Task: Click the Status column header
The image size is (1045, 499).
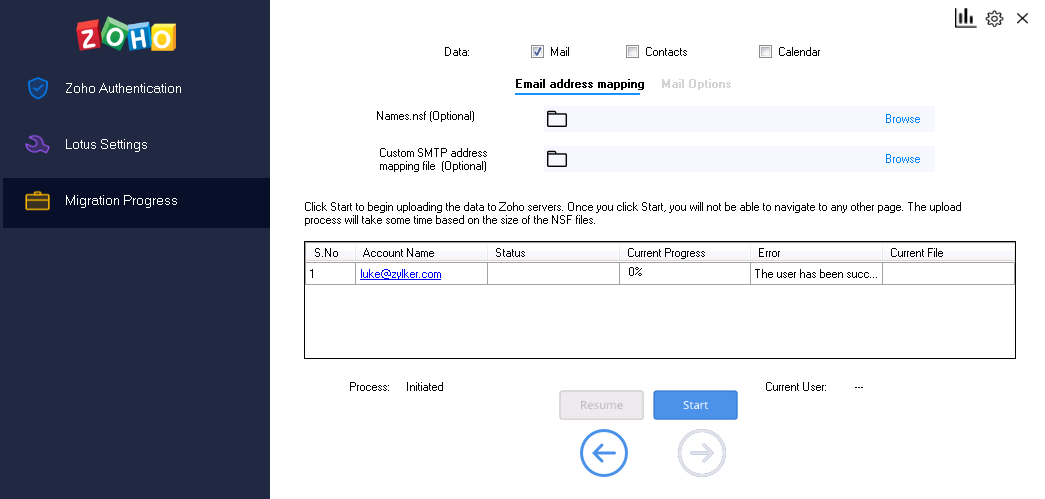Action: click(x=553, y=252)
